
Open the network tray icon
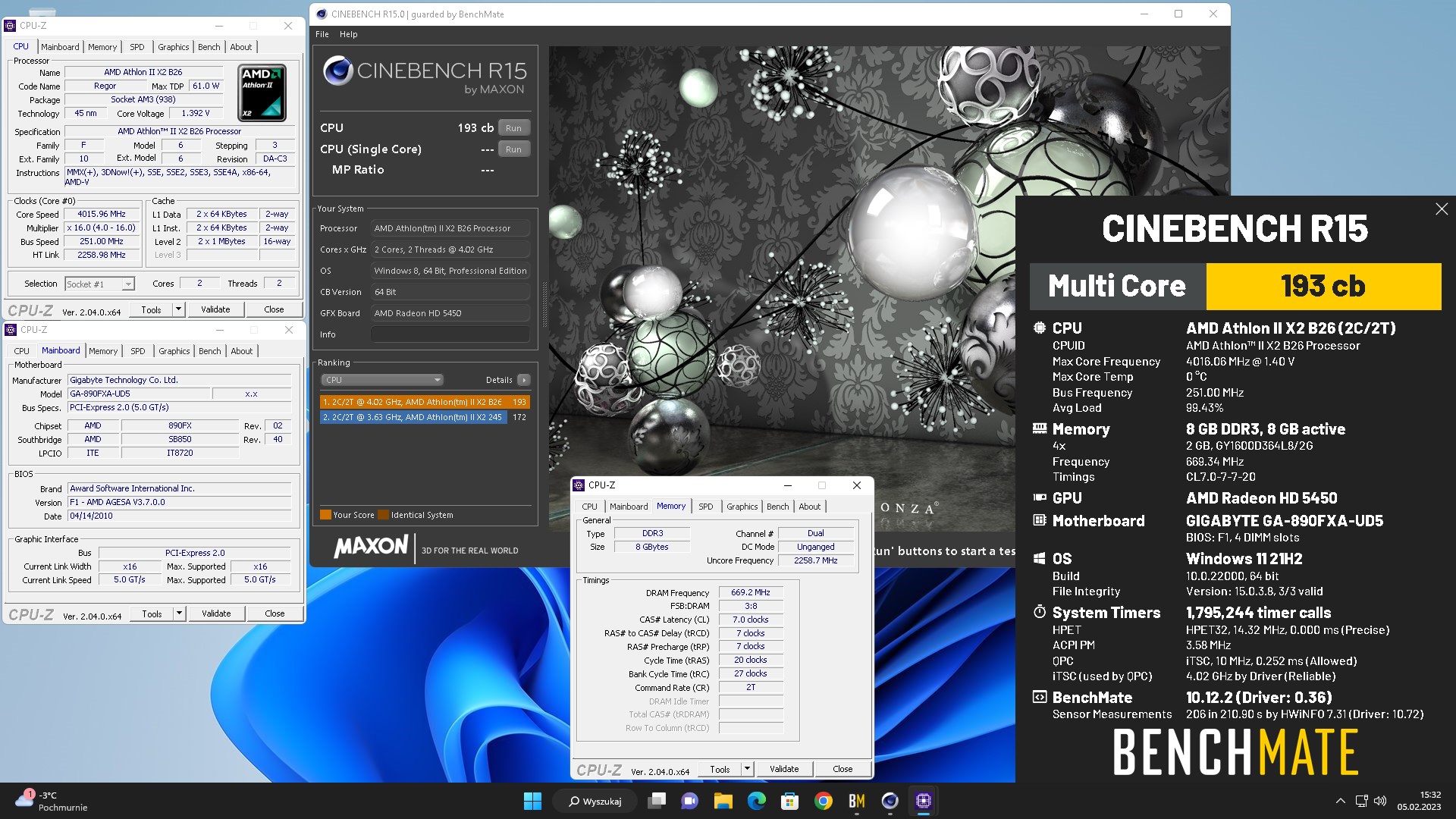[1362, 801]
